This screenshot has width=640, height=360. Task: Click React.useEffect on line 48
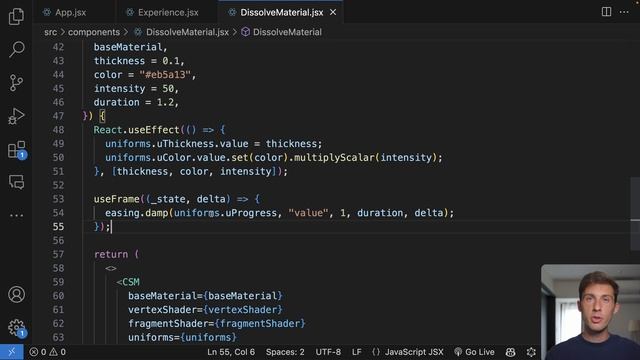pyautogui.click(x=136, y=130)
